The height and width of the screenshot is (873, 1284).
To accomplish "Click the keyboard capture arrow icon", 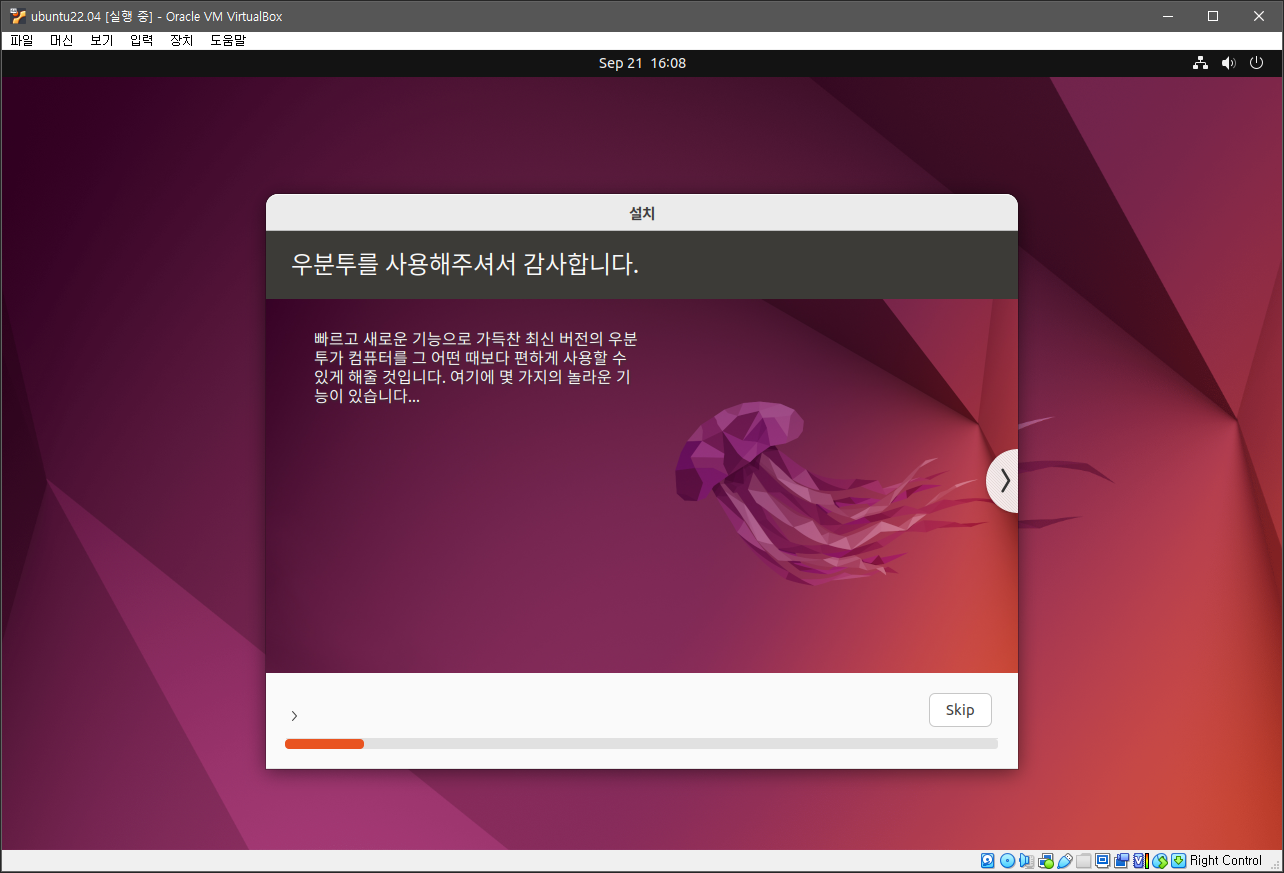I will pos(1179,861).
